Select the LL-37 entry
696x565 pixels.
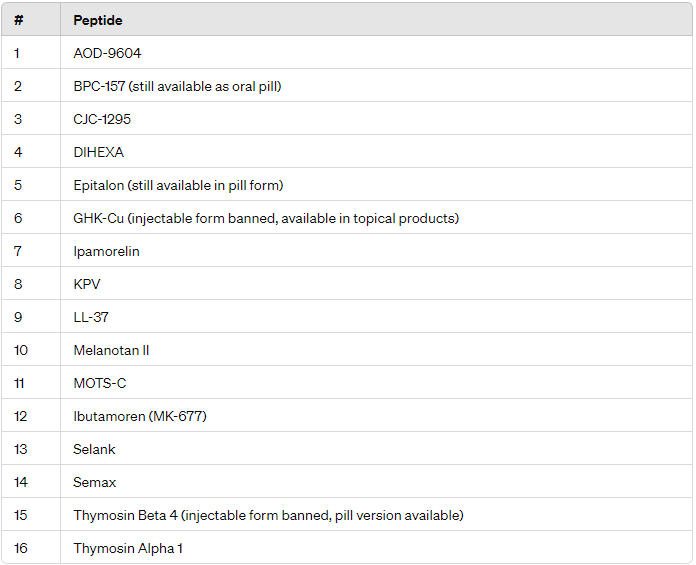(91, 317)
